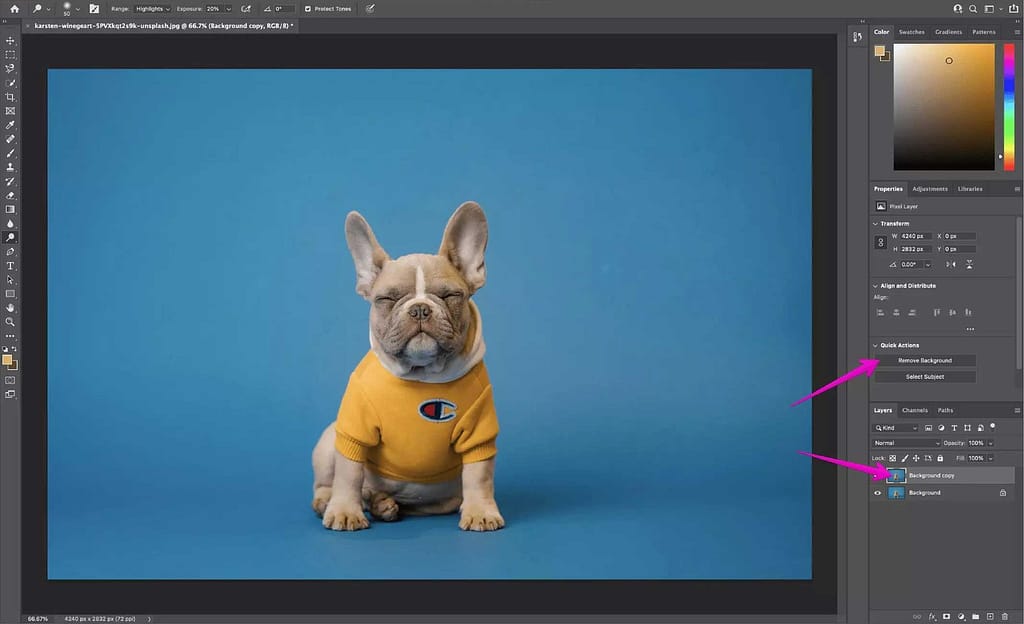Toggle transparency lock in Layers panel

(892, 458)
